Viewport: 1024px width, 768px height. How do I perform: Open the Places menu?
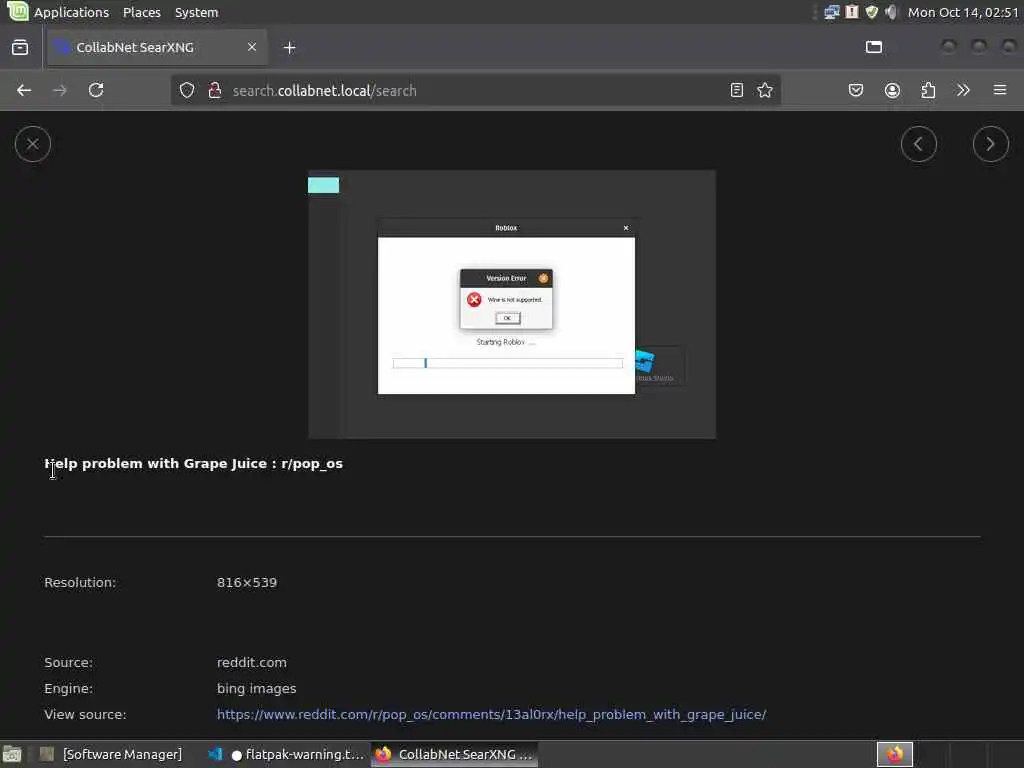pos(142,12)
